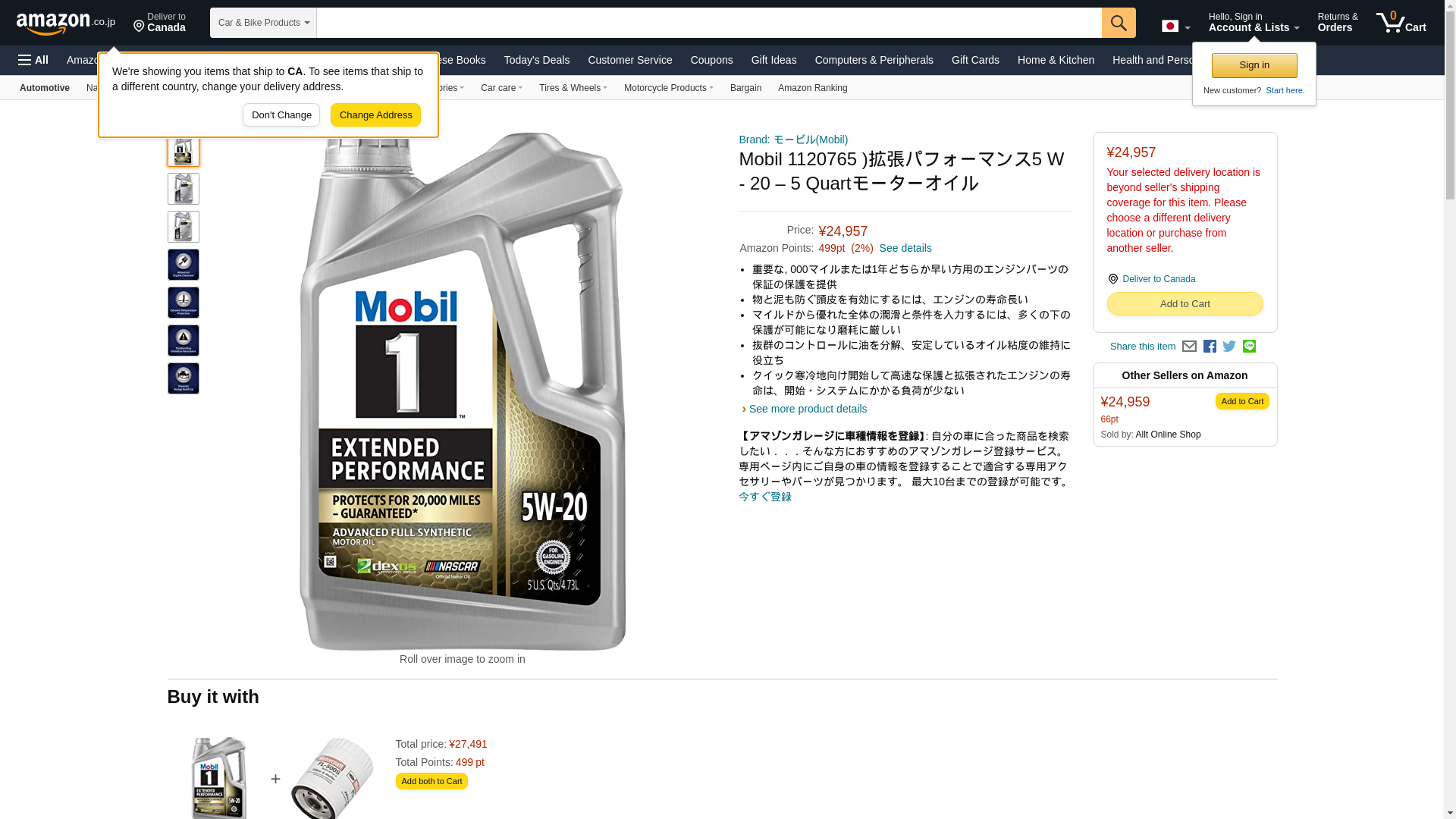Image resolution: width=1456 pixels, height=819 pixels.
Task: Share this item on LINE
Action: click(1249, 347)
